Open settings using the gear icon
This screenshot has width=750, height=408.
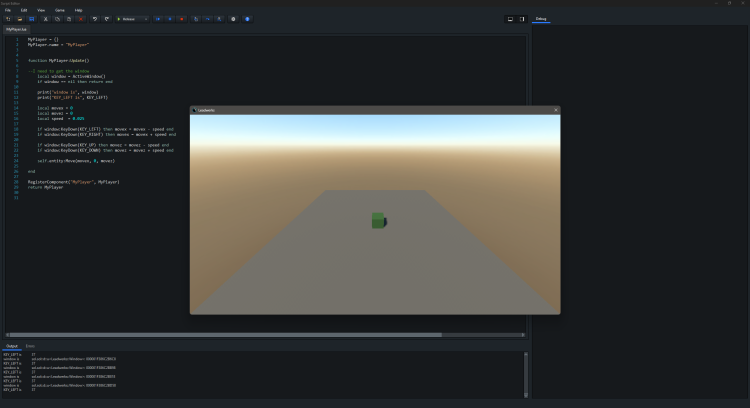(233, 19)
